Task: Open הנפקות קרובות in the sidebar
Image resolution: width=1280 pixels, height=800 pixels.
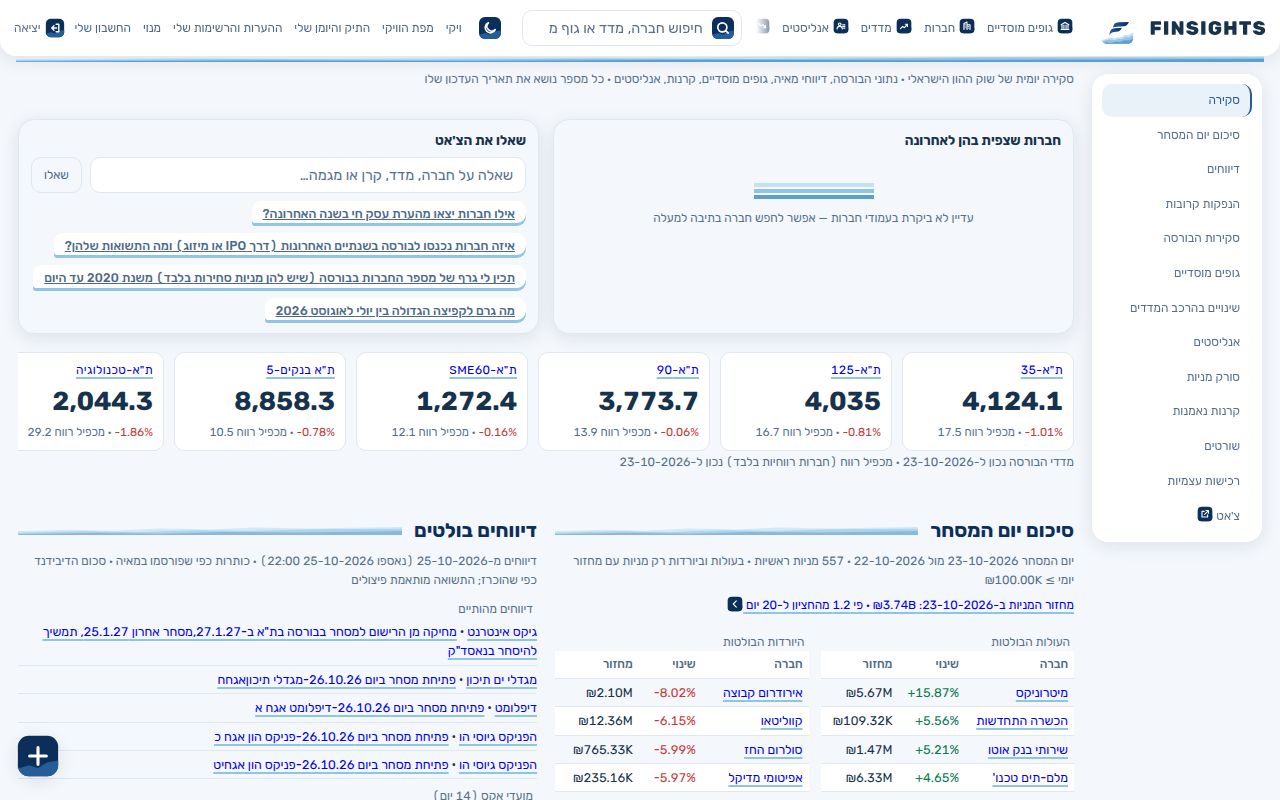Action: (1177, 204)
